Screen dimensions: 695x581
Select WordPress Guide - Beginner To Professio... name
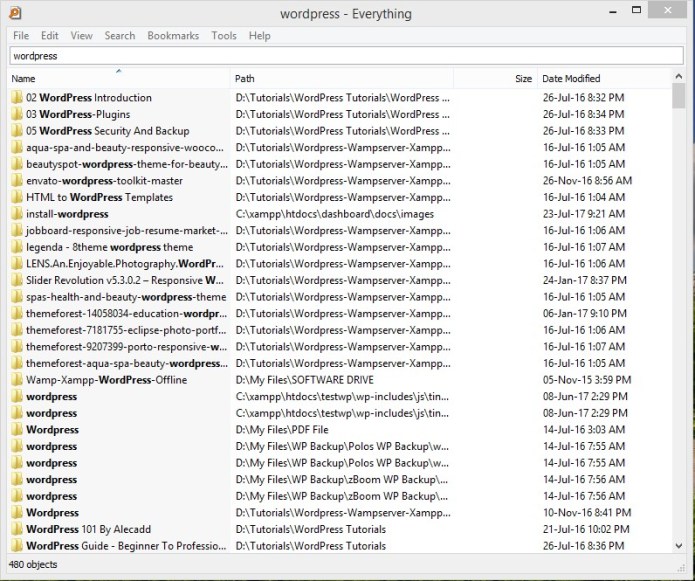point(126,546)
